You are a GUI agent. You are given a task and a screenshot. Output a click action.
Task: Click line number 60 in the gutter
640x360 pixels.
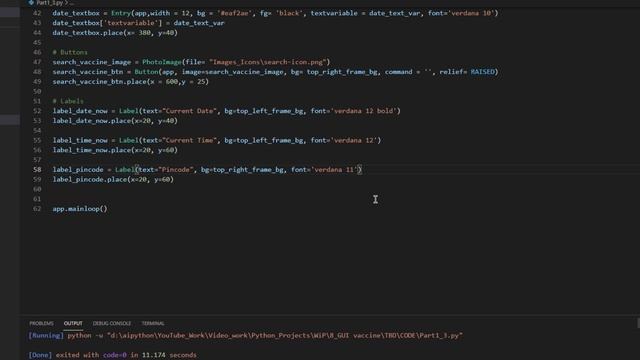(x=37, y=189)
